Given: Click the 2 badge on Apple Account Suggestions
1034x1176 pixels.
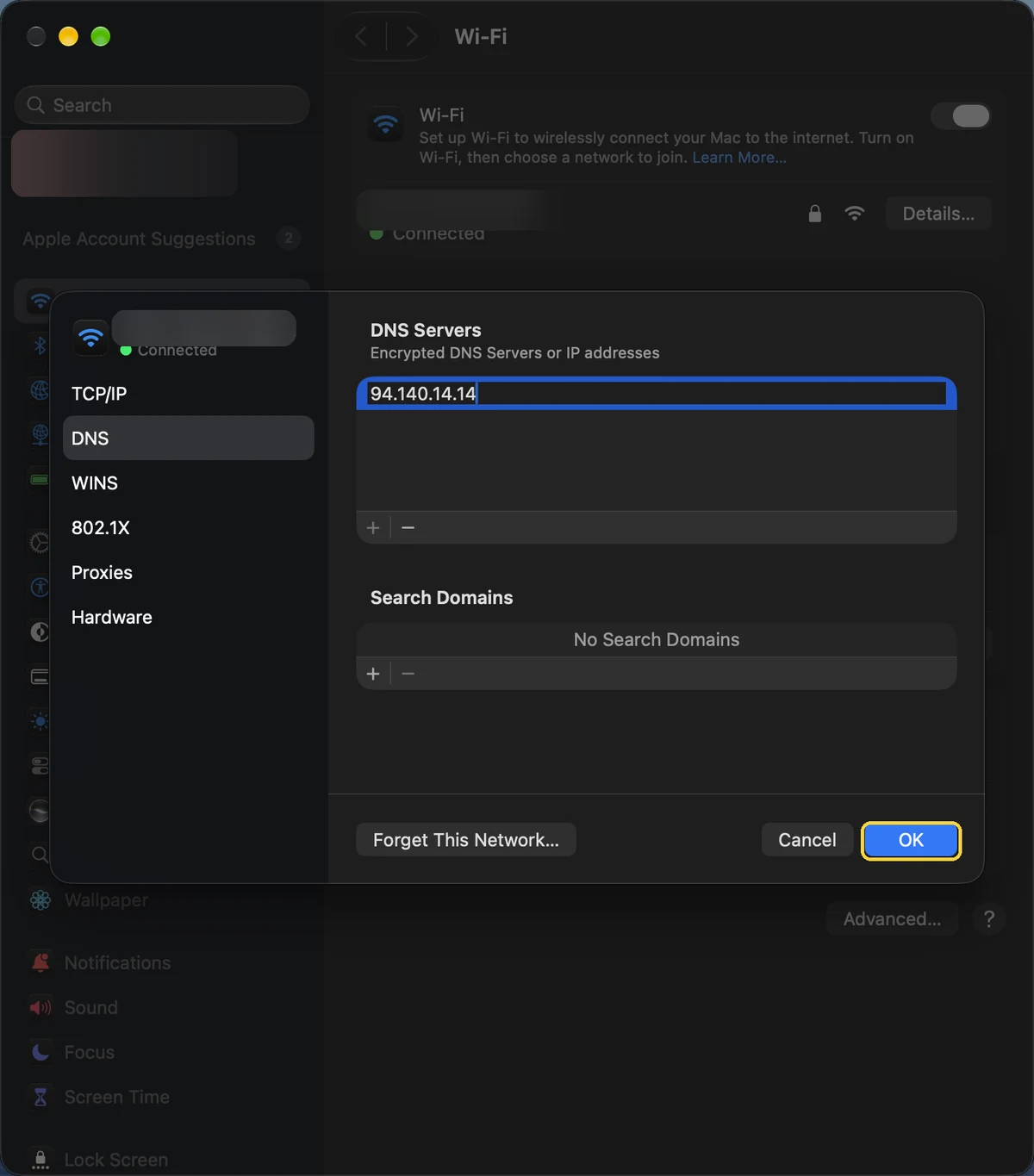Looking at the screenshot, I should click(289, 239).
